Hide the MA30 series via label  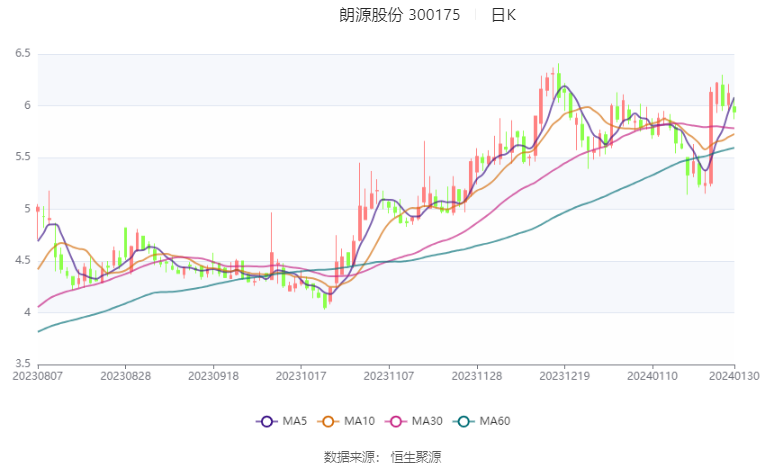pos(427,421)
